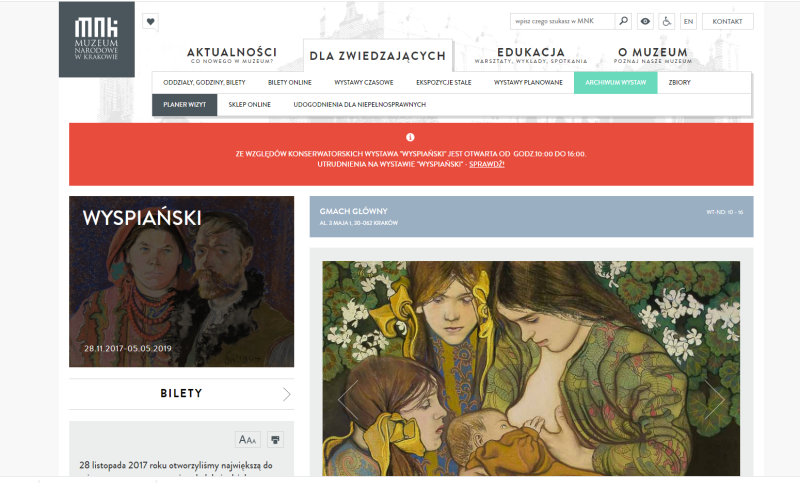Open the AKTUALNOŚCI menu

click(x=232, y=55)
